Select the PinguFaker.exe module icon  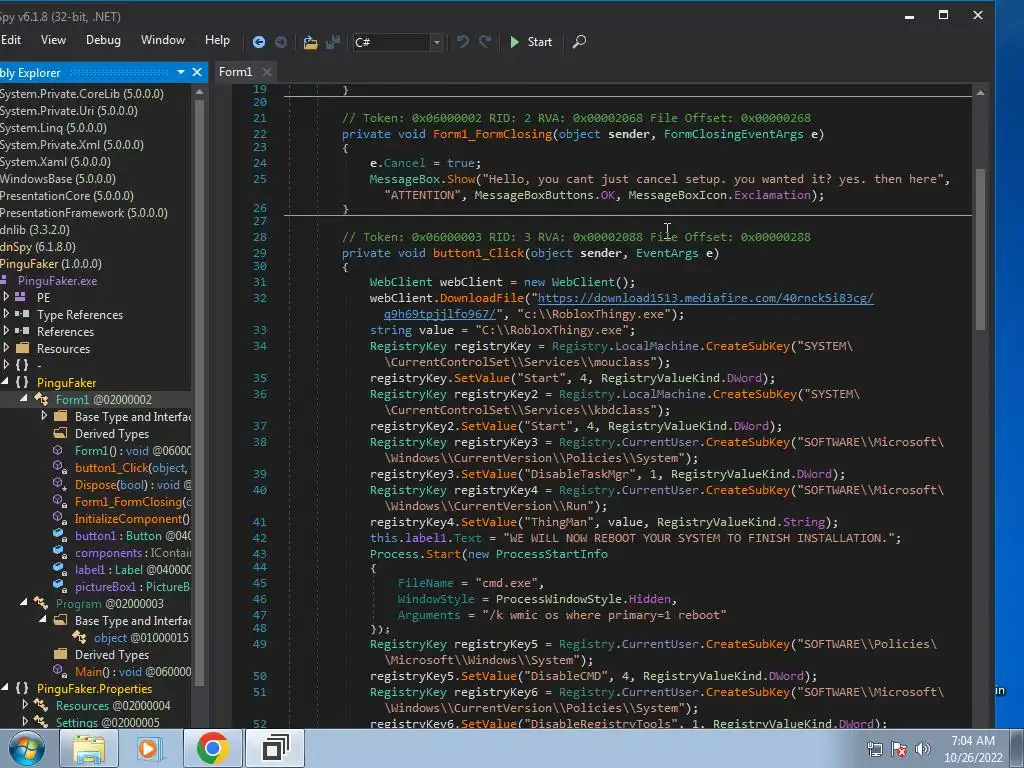[x=5, y=280]
